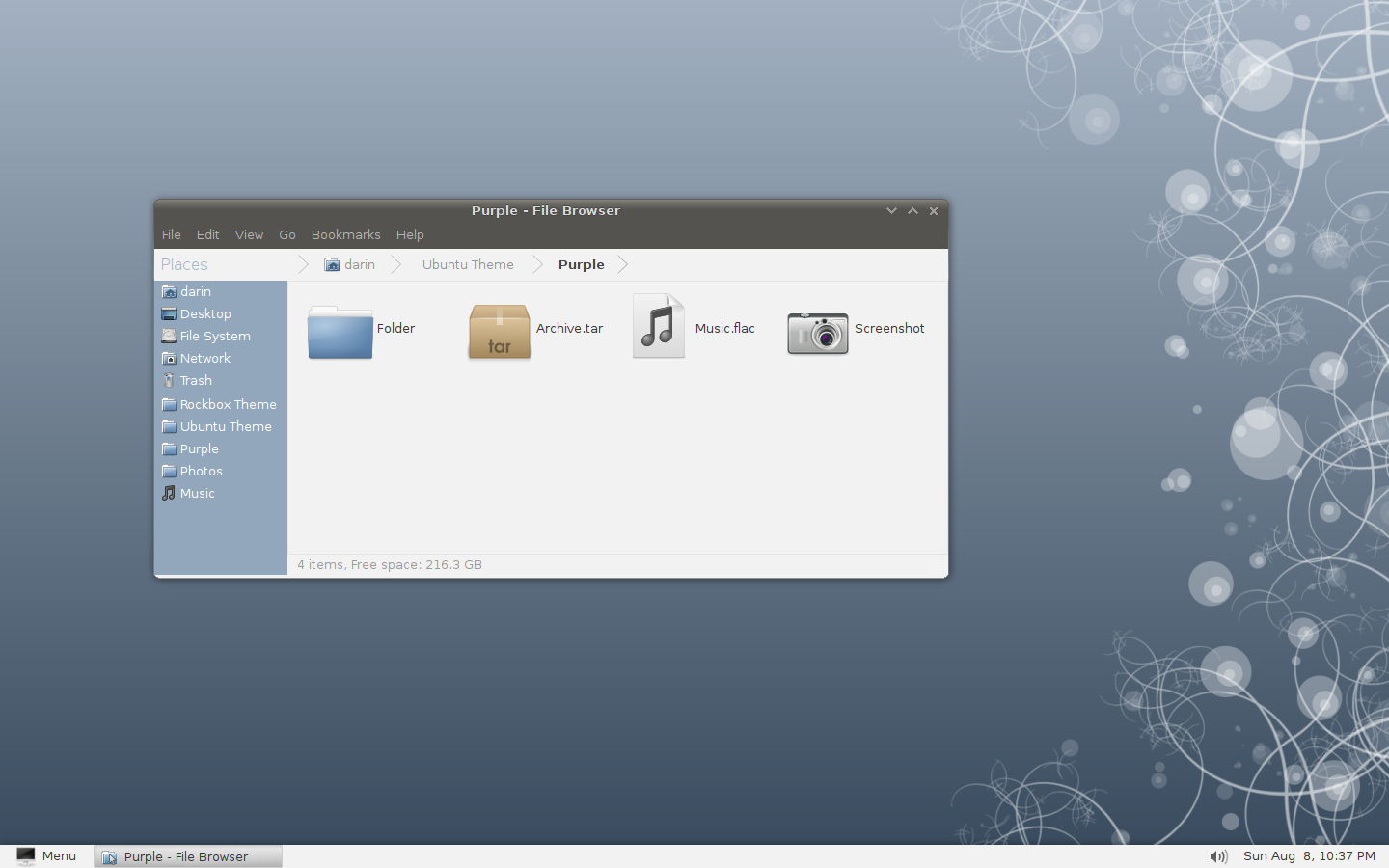Select the Archive.tar package icon
This screenshot has height=868, width=1389.
point(500,332)
